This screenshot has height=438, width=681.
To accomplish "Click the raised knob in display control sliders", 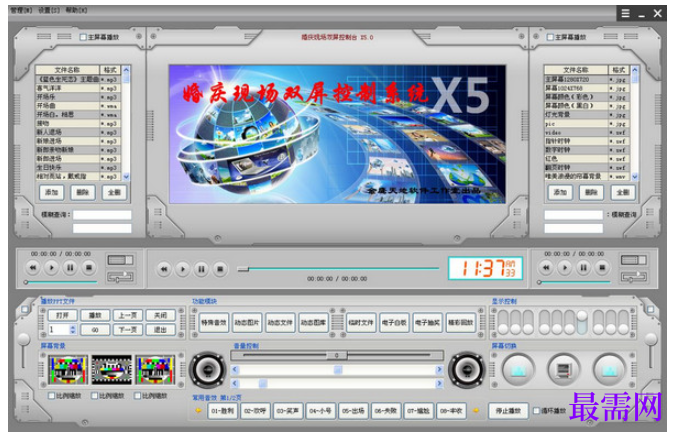I will tap(582, 316).
